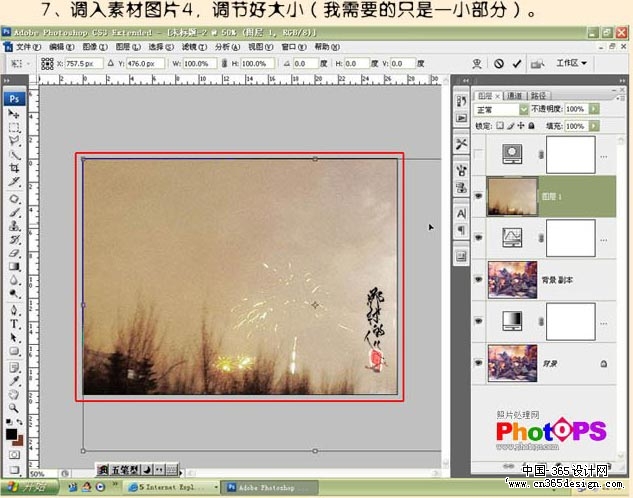633x498 pixels.
Task: Select the Eraser tool
Action: pyautogui.click(x=14, y=253)
